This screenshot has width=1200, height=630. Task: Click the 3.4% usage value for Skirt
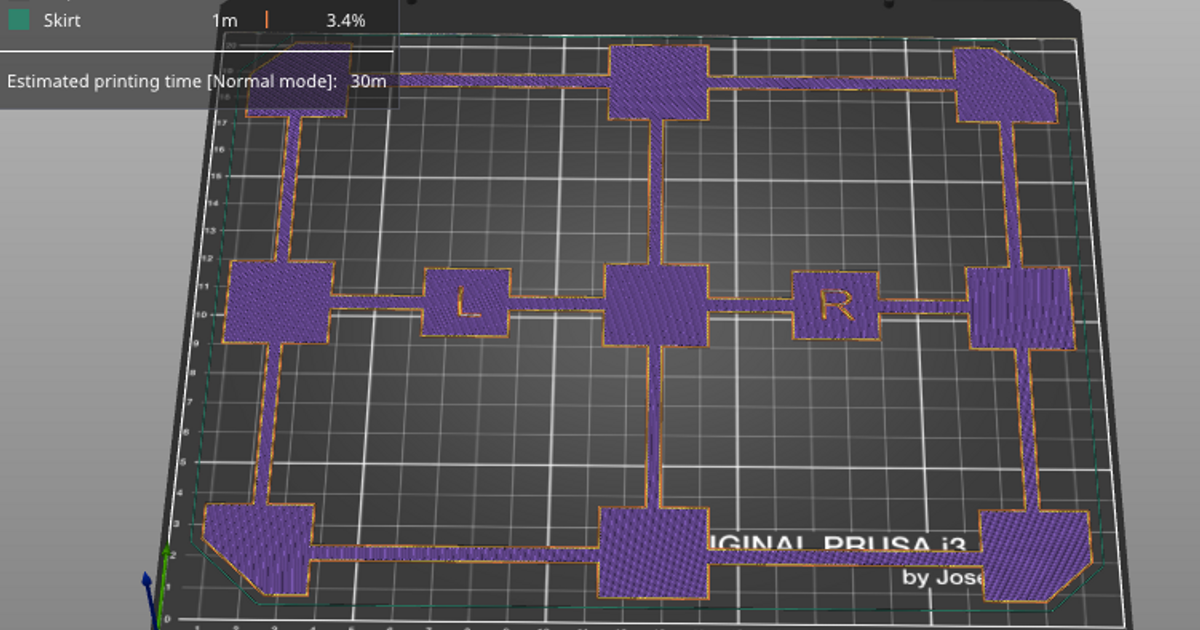(345, 19)
